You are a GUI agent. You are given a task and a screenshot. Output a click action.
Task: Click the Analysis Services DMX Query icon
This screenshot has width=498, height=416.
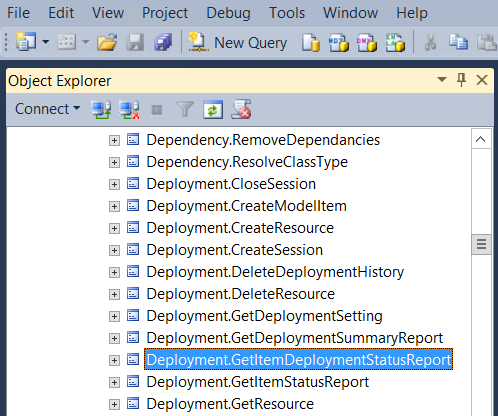coord(367,43)
